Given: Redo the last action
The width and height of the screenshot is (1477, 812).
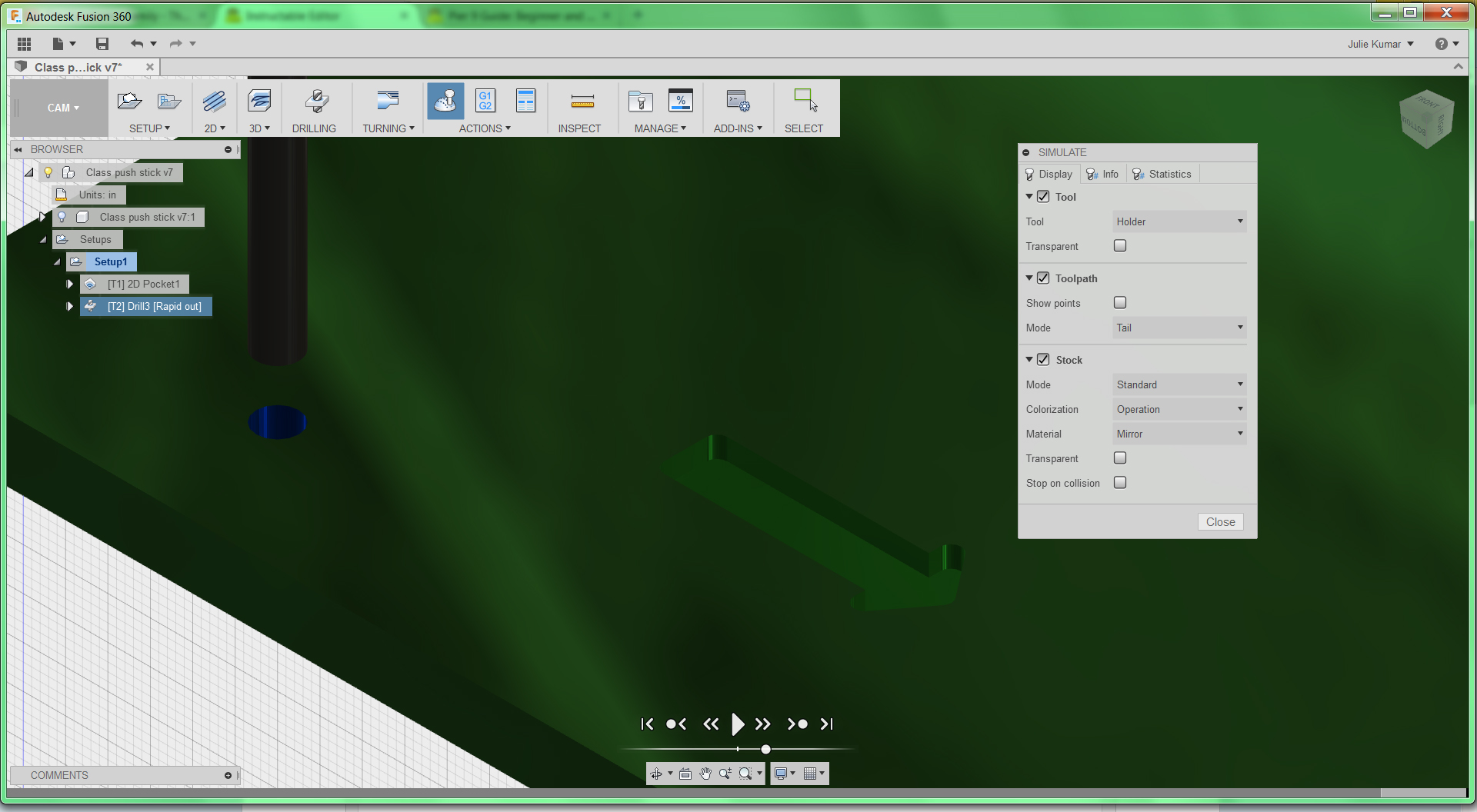Looking at the screenshot, I should coord(175,44).
